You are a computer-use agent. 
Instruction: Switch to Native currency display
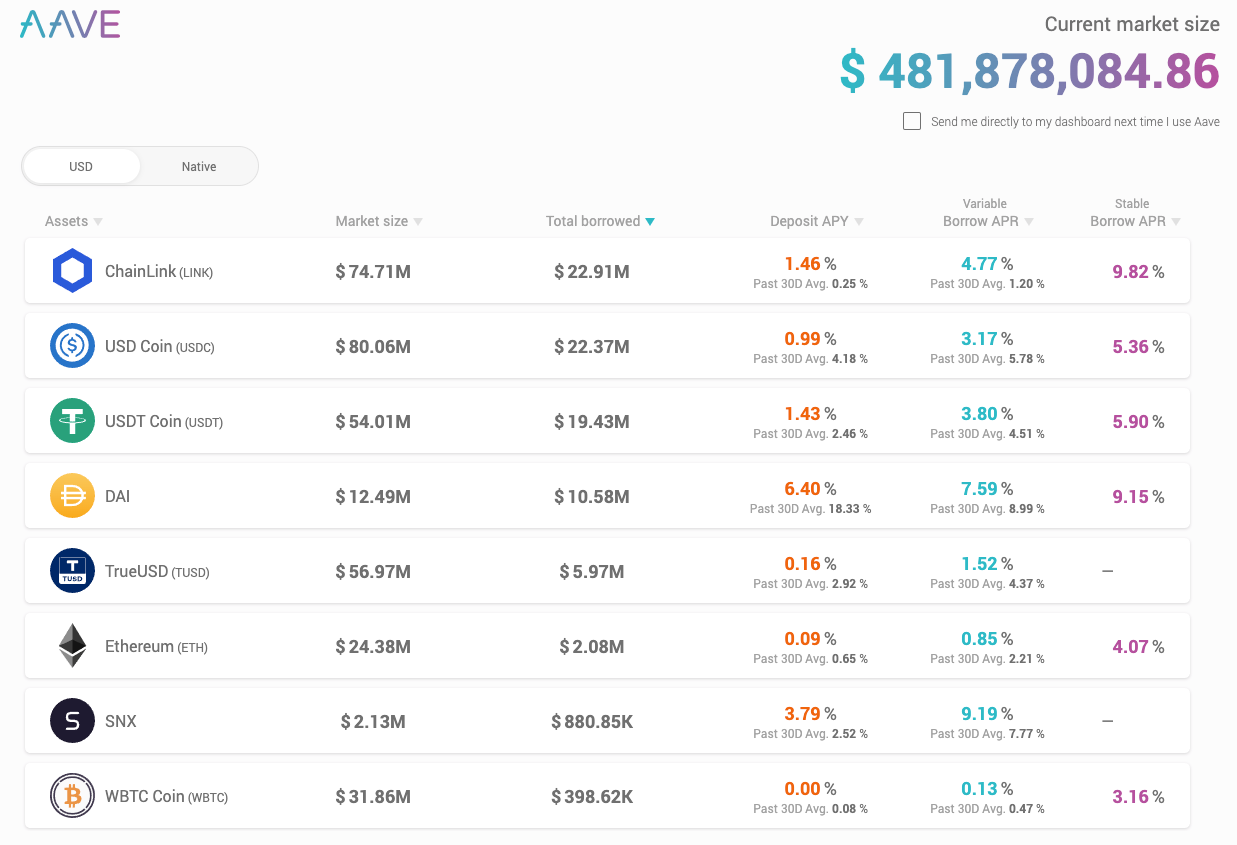pyautogui.click(x=199, y=166)
